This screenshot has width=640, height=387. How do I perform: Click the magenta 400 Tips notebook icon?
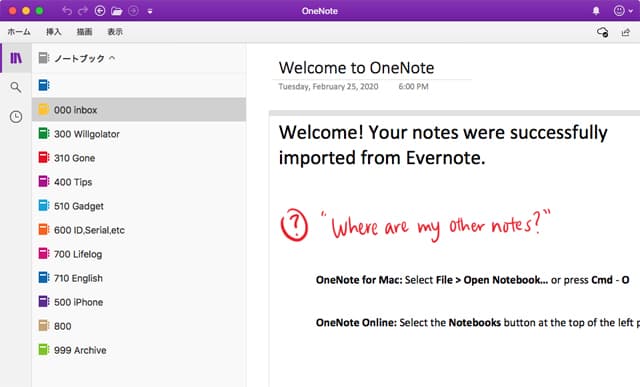point(44,181)
